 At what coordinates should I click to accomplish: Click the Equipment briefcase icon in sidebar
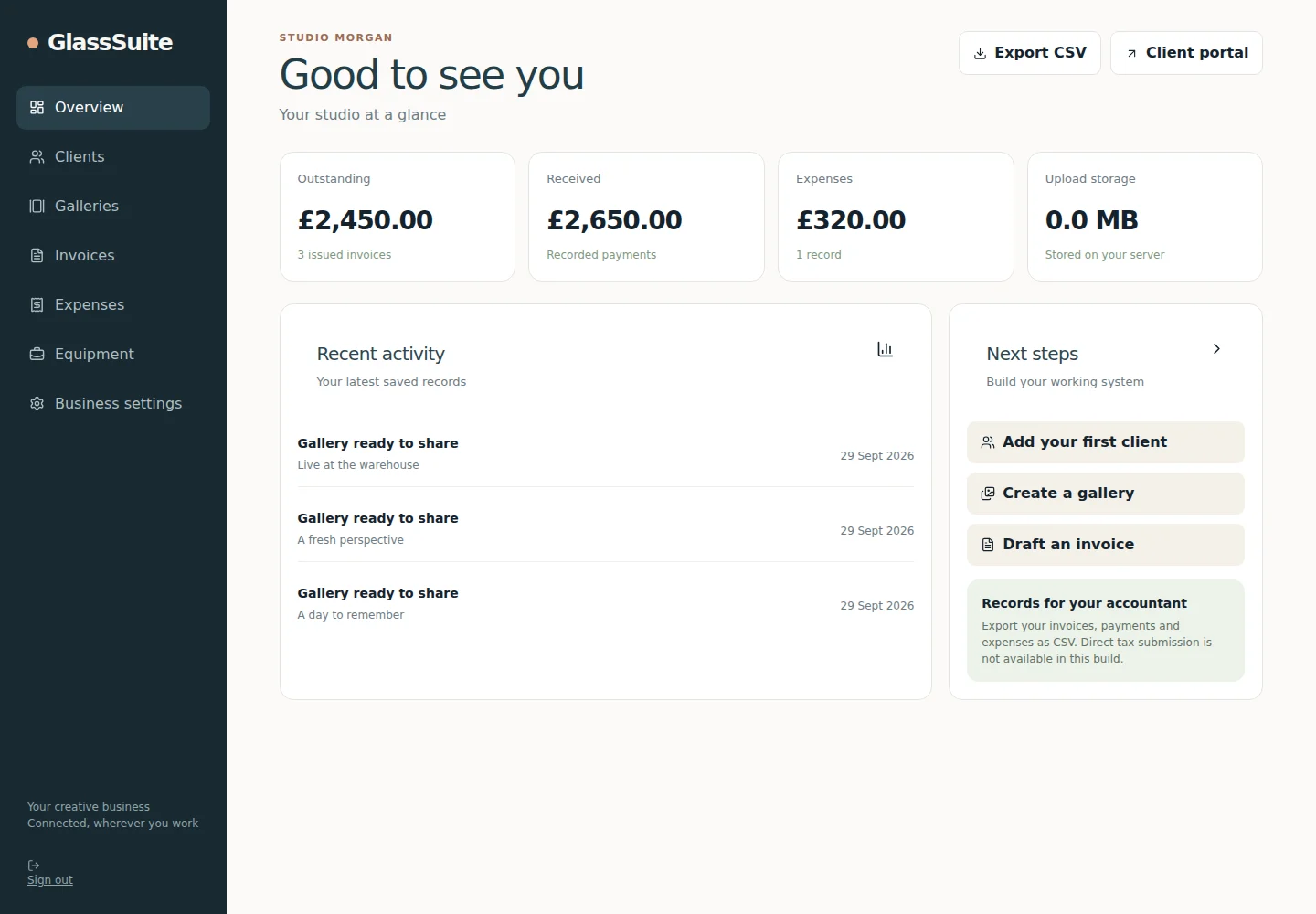[37, 355]
